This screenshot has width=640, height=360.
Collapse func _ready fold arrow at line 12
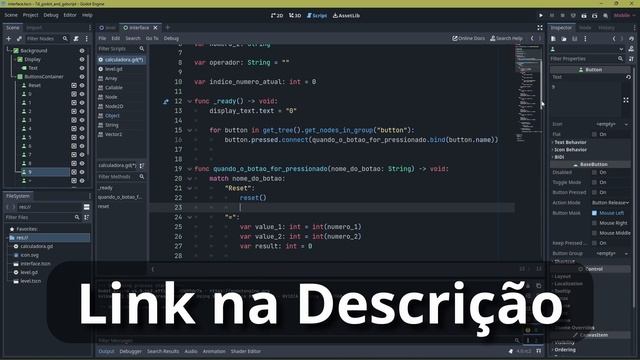(x=189, y=101)
